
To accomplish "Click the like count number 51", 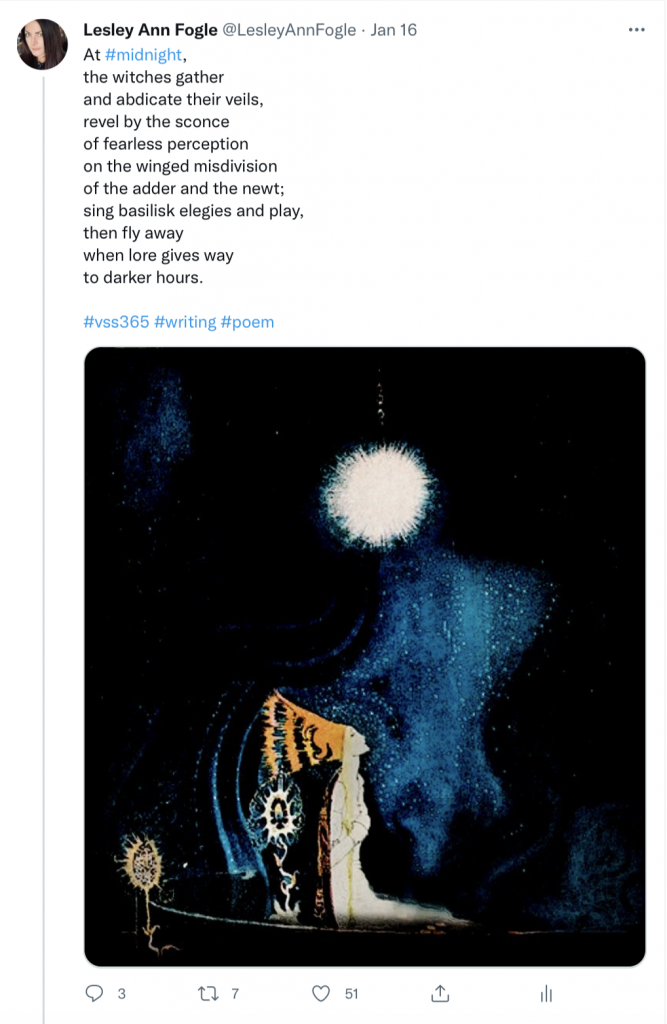I will [351, 994].
